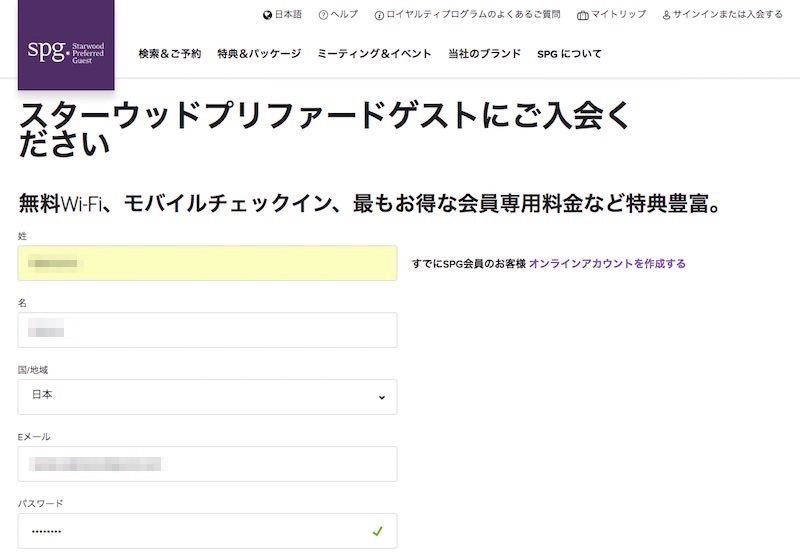This screenshot has width=800, height=555.
Task: Click the globe icon beside 日本語
Action: point(267,15)
